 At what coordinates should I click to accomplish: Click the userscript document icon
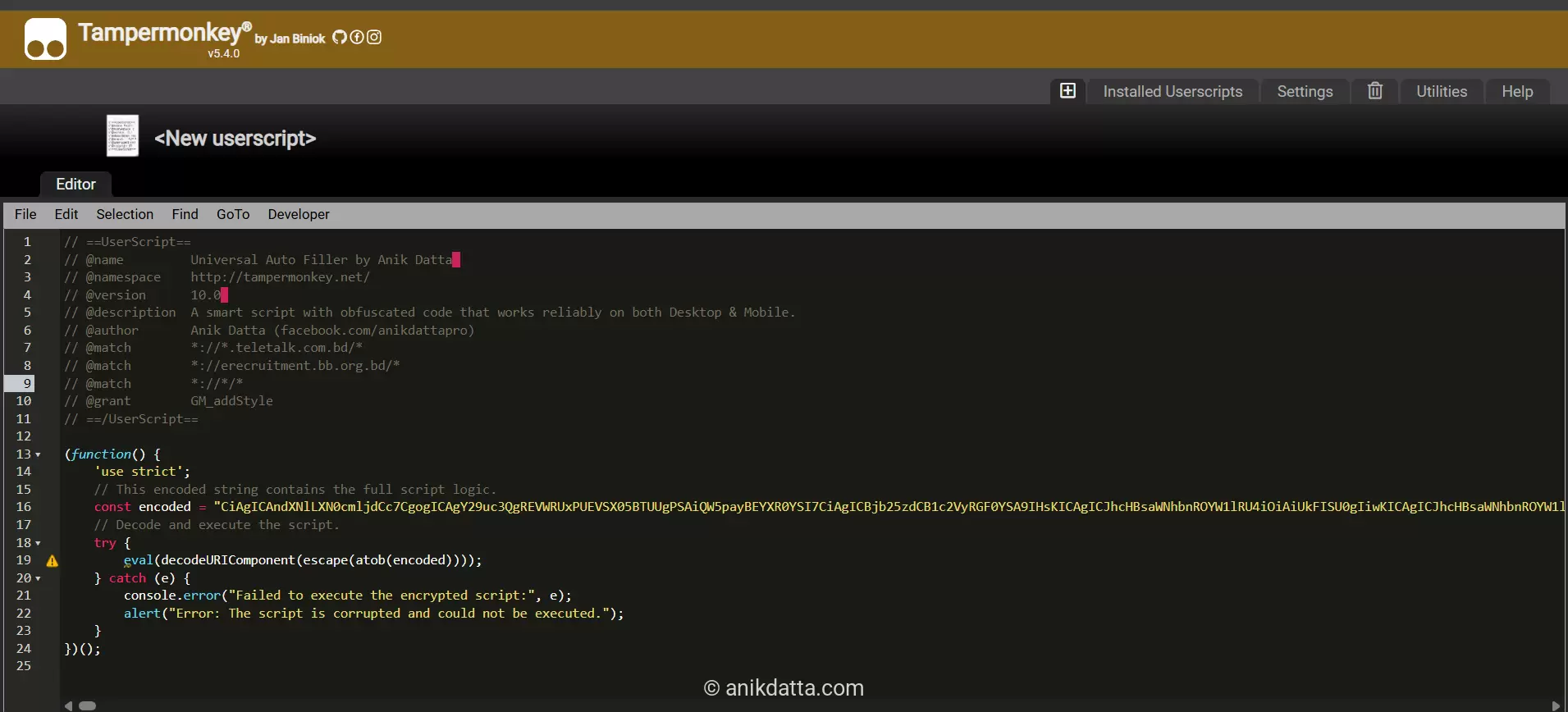(x=122, y=135)
